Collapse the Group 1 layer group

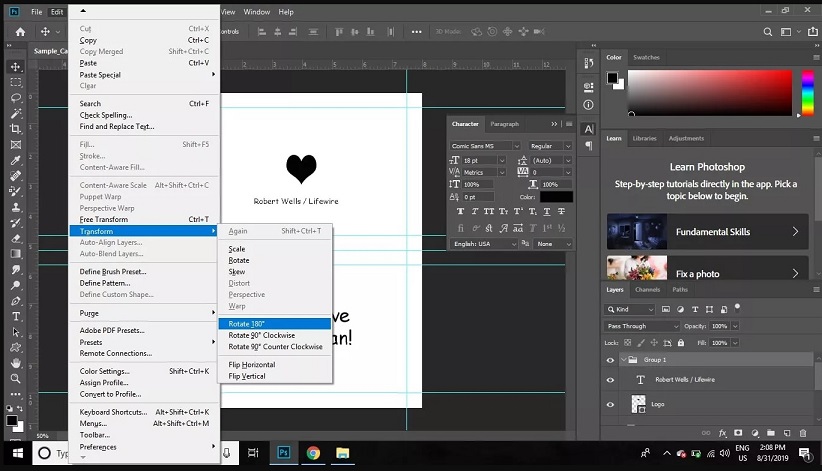(x=623, y=360)
